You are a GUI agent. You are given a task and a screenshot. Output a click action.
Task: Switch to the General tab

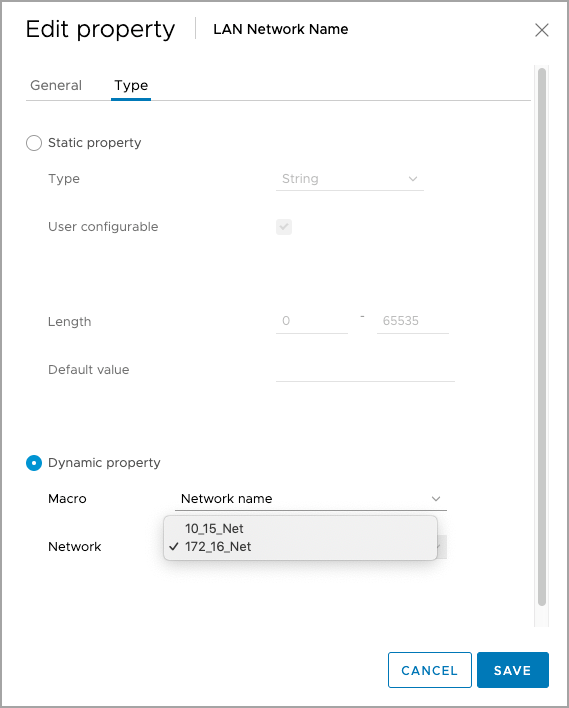point(56,85)
